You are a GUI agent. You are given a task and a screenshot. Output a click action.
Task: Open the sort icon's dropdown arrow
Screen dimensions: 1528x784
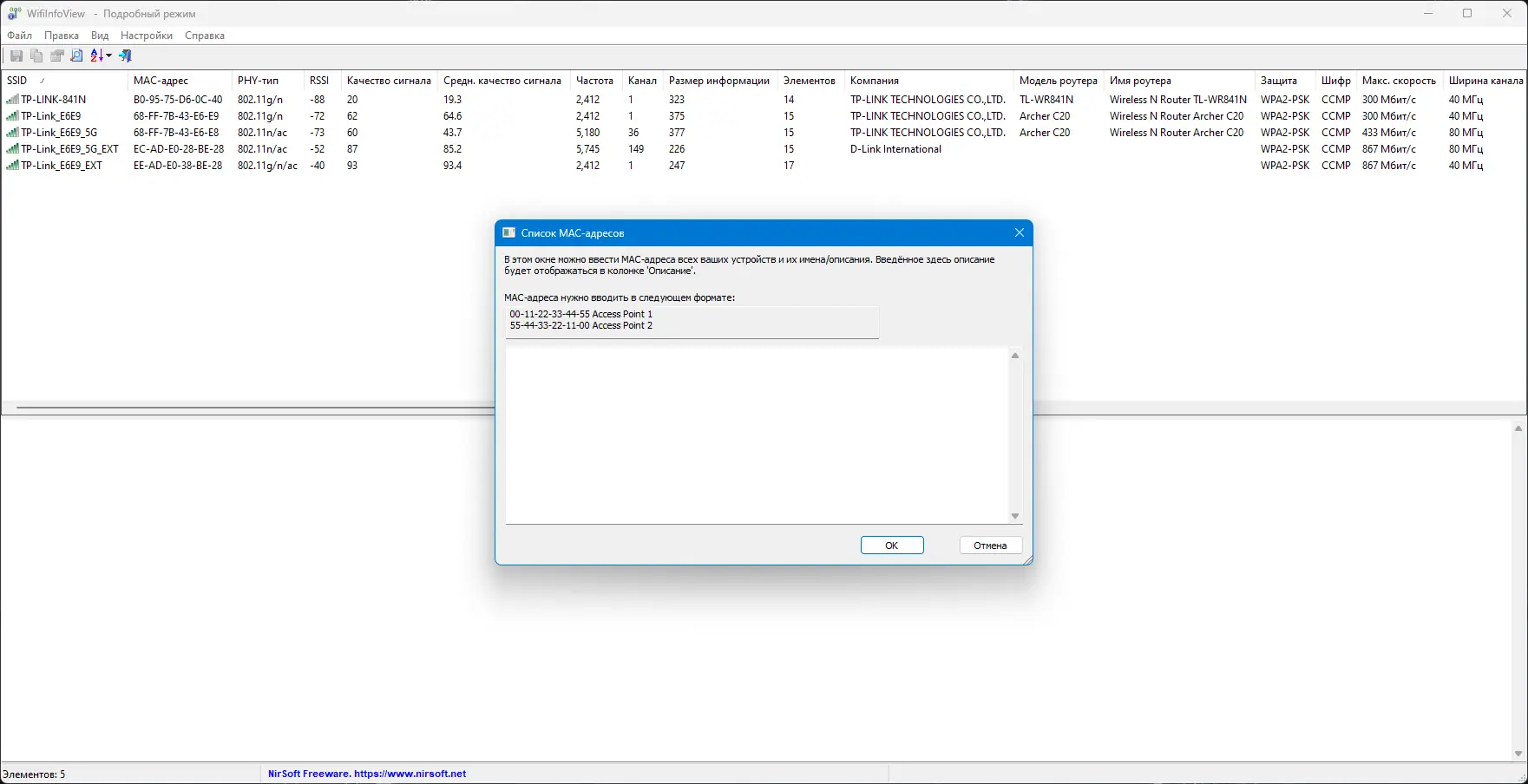point(109,56)
